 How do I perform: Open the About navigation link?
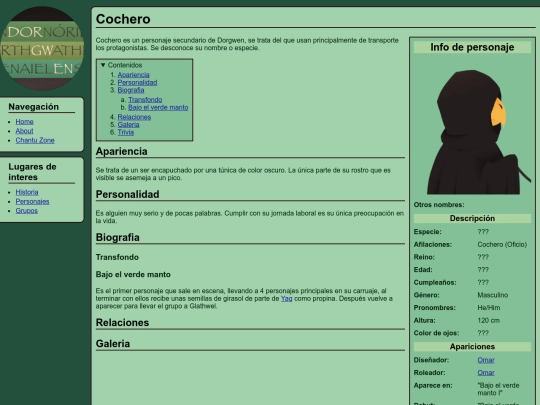[x=24, y=131]
